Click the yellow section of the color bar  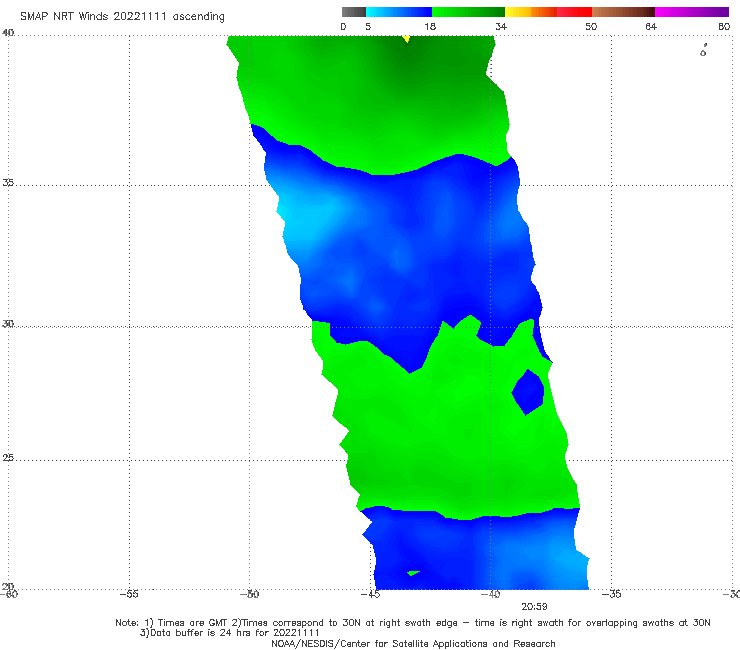click(x=518, y=12)
